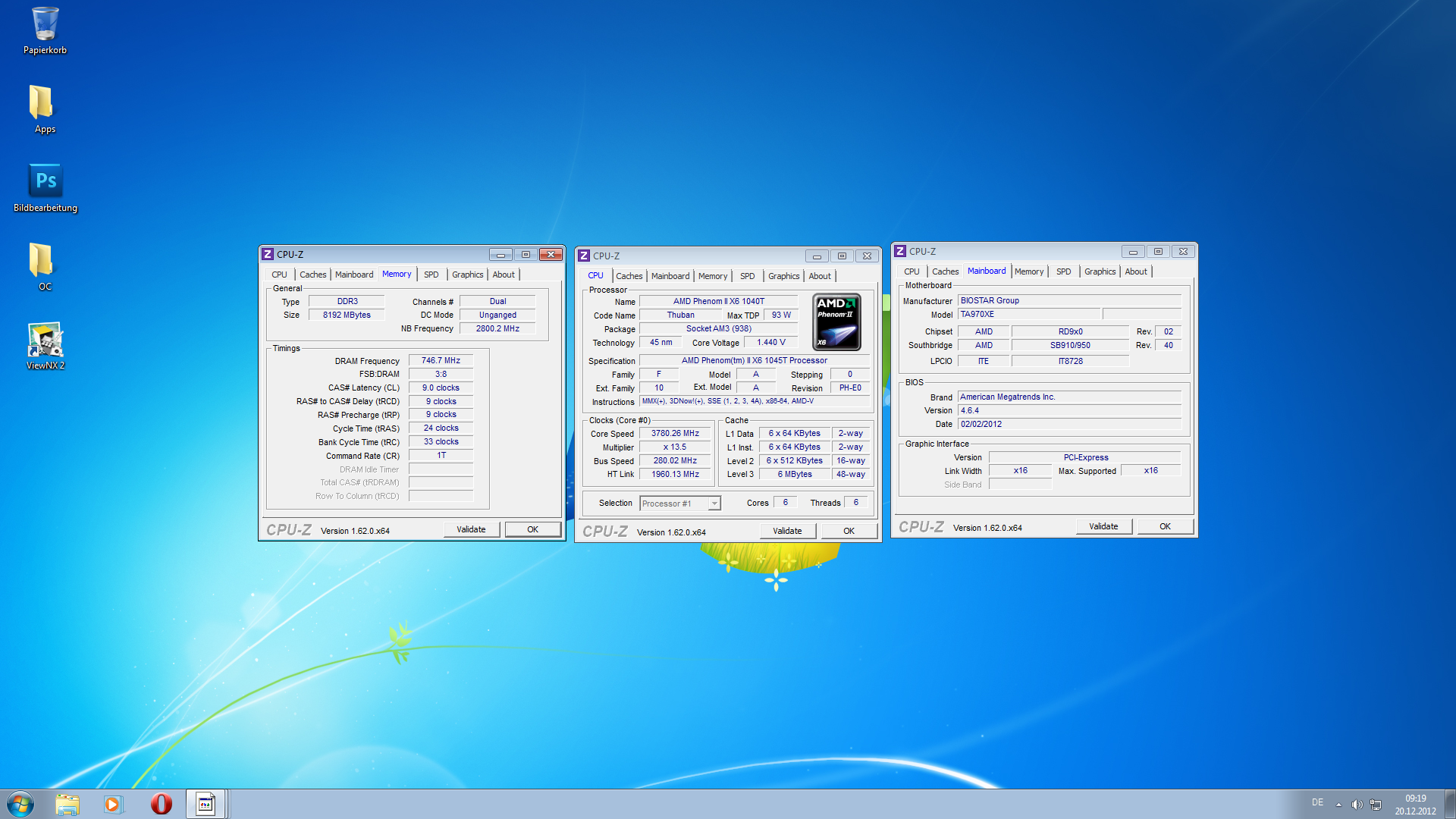Open Mainboard tab in Memory window
The width and height of the screenshot is (1456, 819).
(x=354, y=275)
